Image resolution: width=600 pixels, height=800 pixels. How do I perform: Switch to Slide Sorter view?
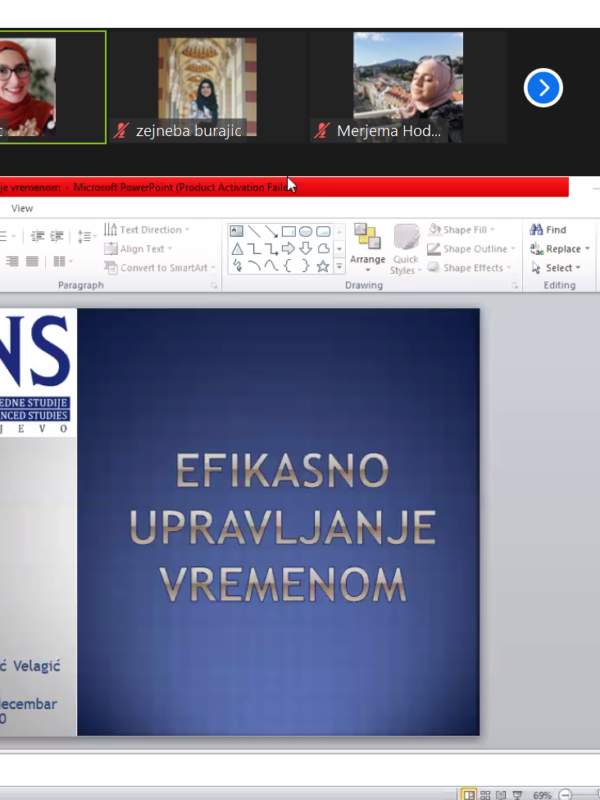(486, 793)
